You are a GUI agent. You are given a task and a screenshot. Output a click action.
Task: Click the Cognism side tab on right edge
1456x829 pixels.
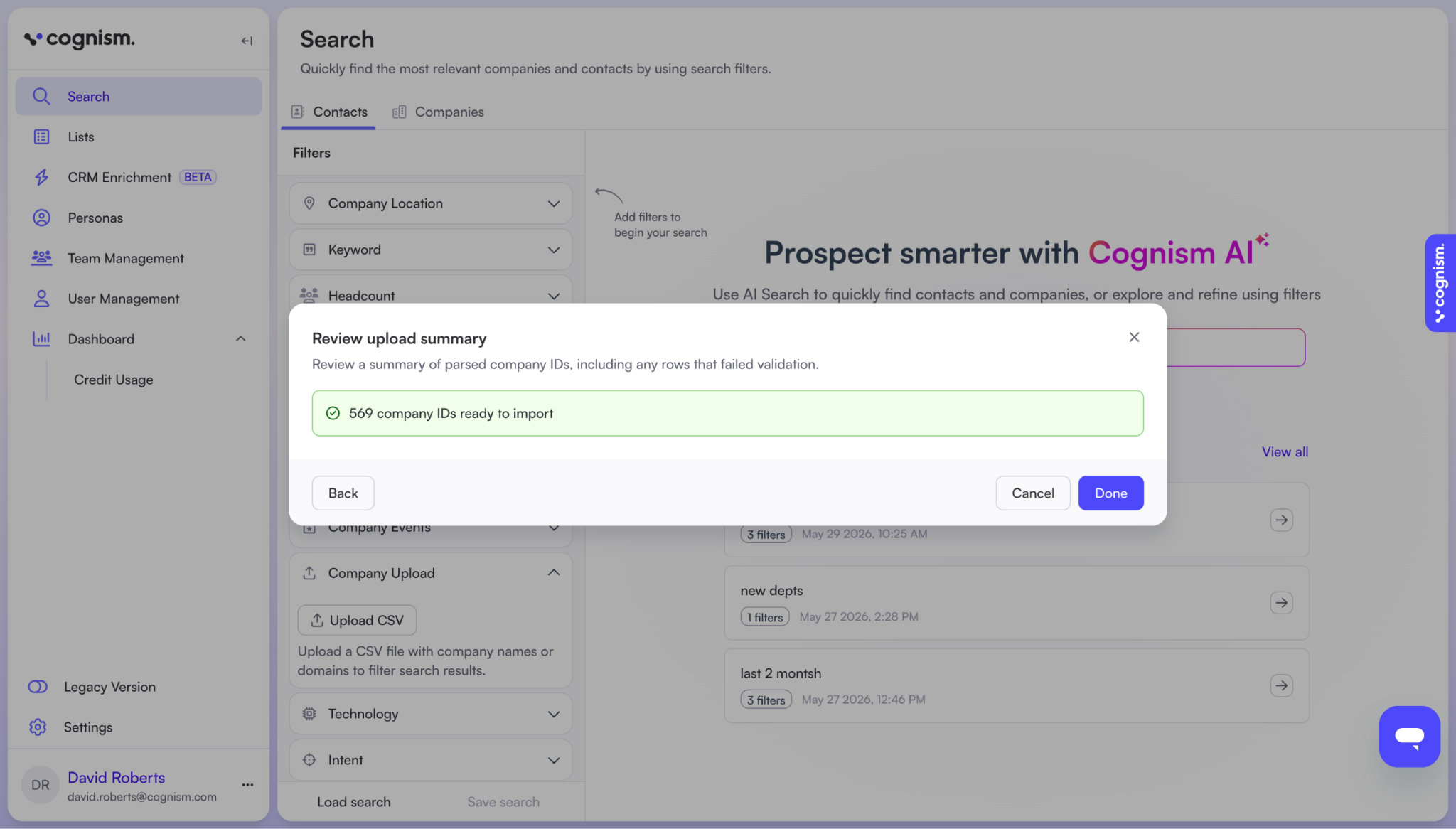tap(1440, 282)
